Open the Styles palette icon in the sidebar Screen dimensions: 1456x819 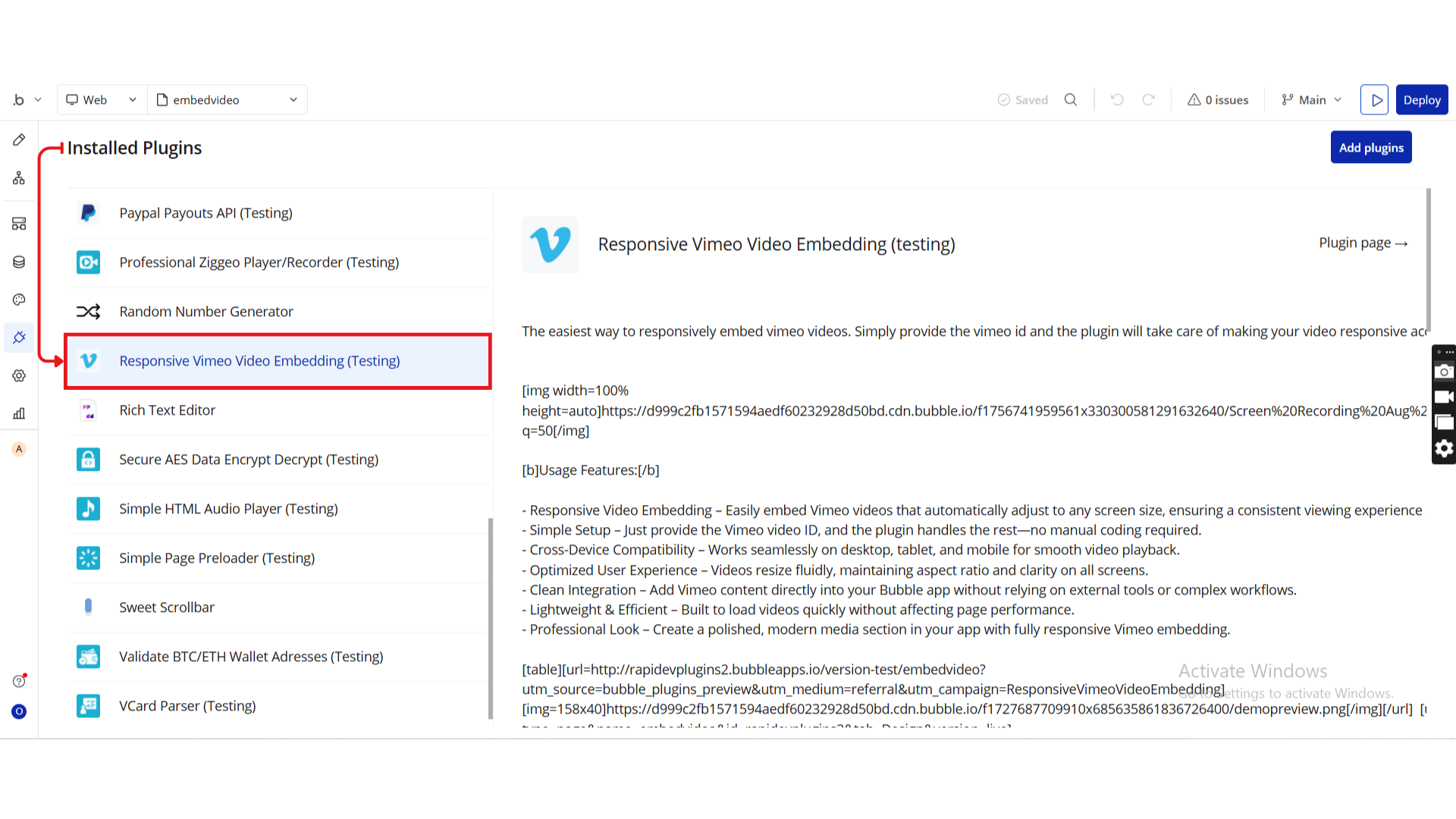coord(19,300)
